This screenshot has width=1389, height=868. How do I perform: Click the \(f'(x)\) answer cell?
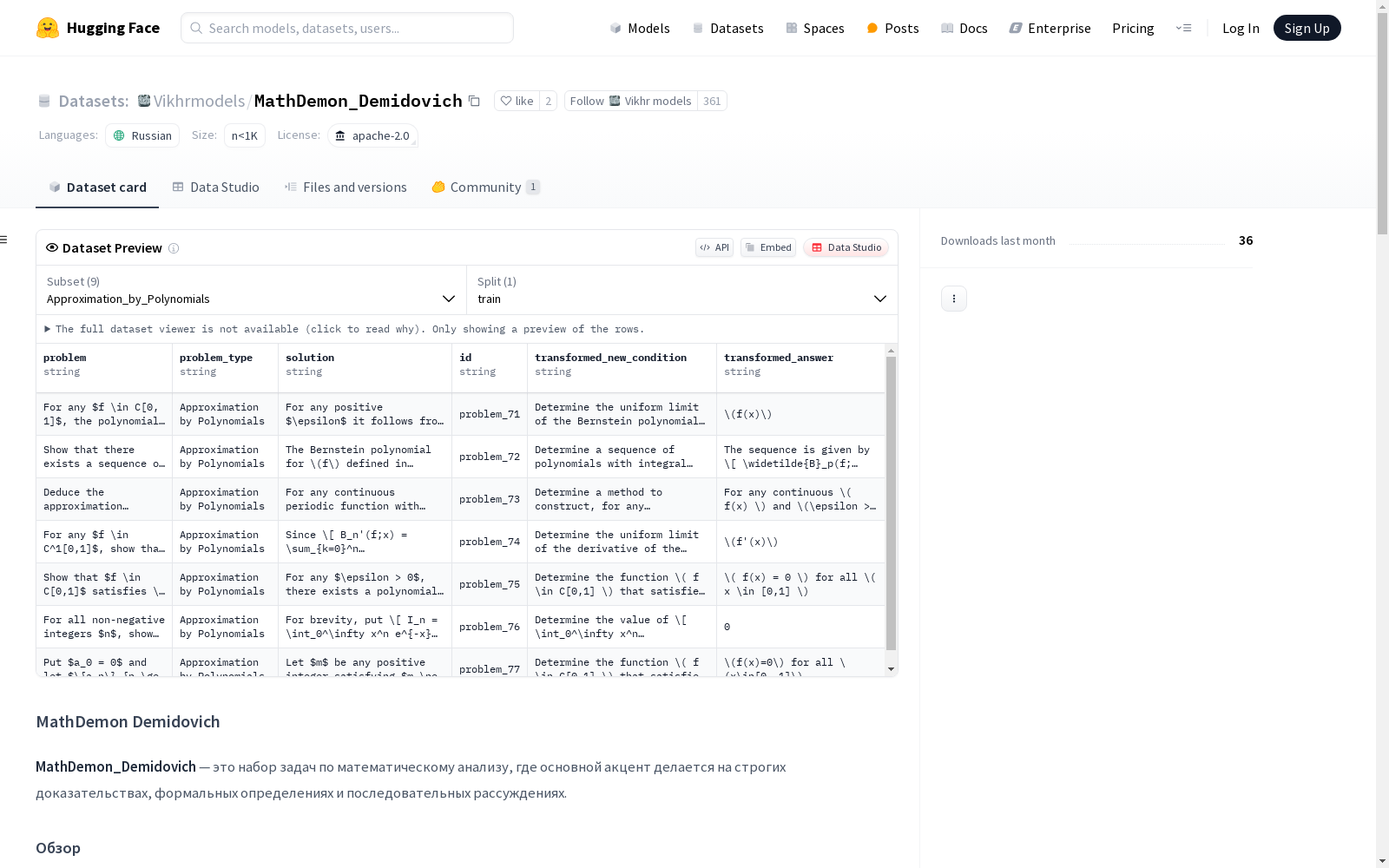coord(801,542)
